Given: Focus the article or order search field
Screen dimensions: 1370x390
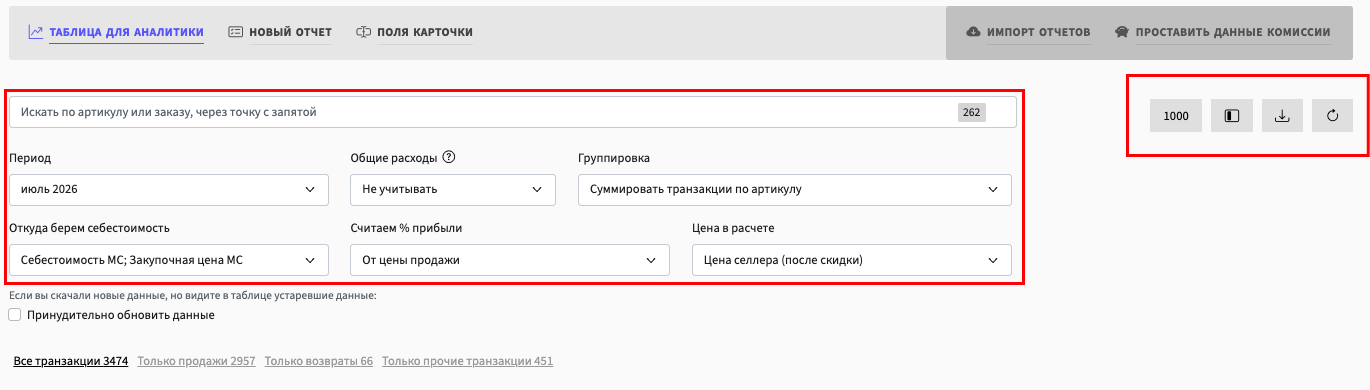Looking at the screenshot, I should (513, 112).
